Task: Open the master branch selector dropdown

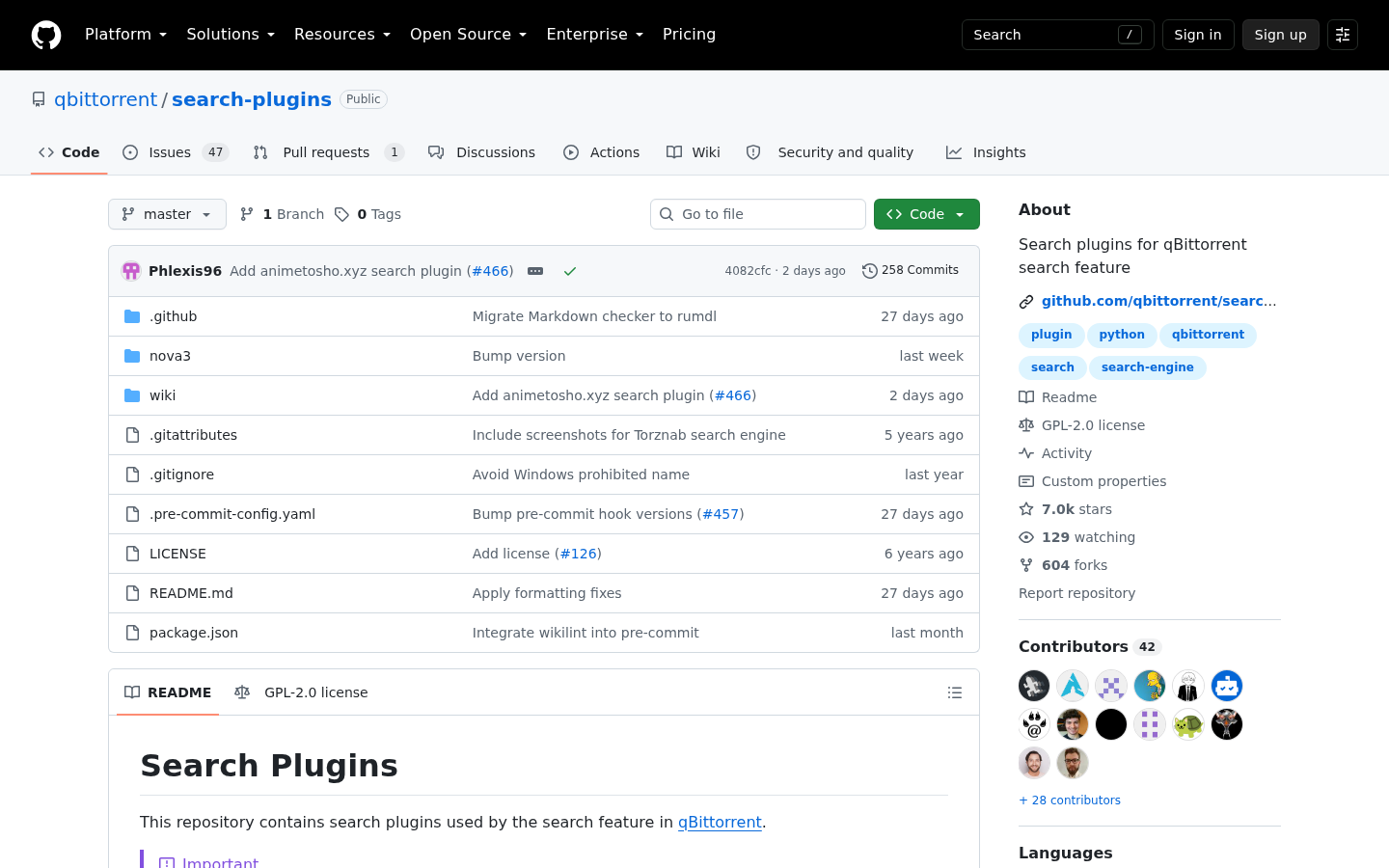Action: [167, 214]
